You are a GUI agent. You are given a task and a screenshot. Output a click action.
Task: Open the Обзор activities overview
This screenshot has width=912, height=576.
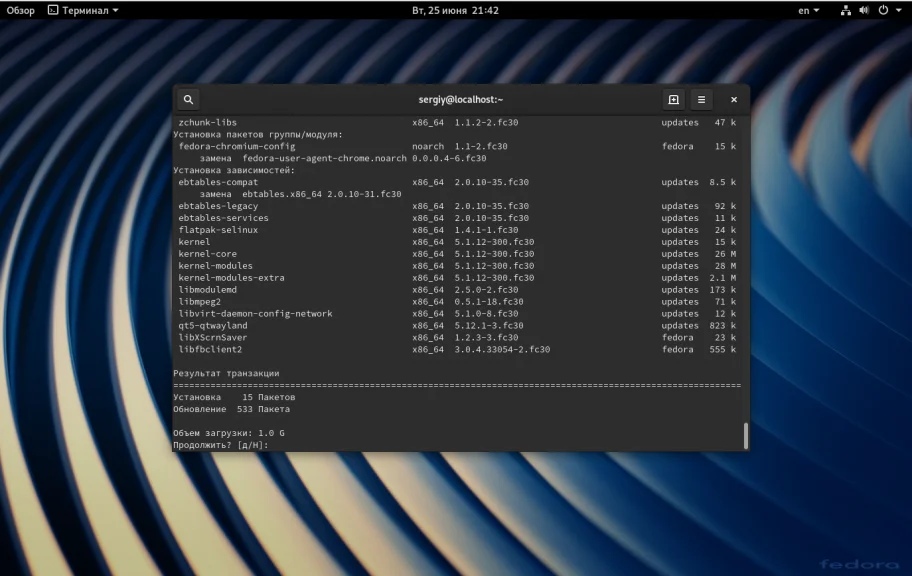[20, 10]
